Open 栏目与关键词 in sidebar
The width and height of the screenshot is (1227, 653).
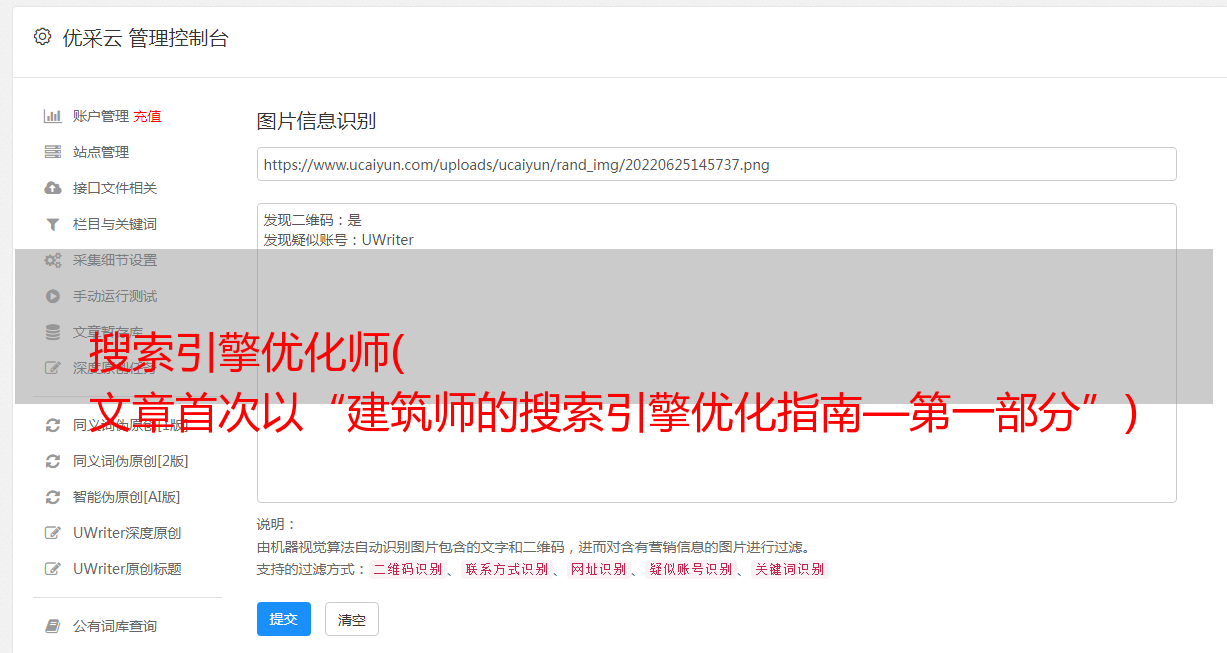(x=115, y=224)
